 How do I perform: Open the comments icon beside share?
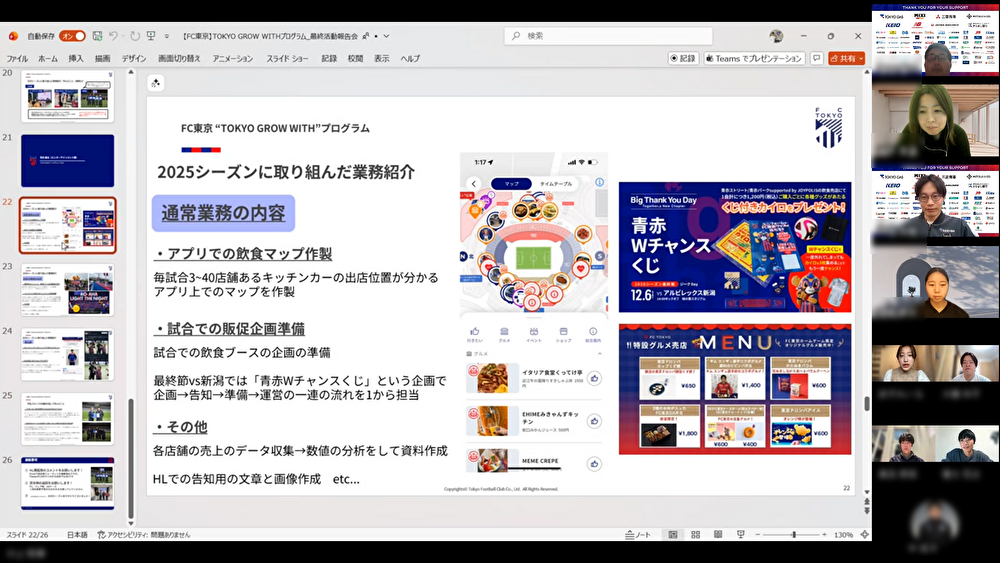pos(816,59)
